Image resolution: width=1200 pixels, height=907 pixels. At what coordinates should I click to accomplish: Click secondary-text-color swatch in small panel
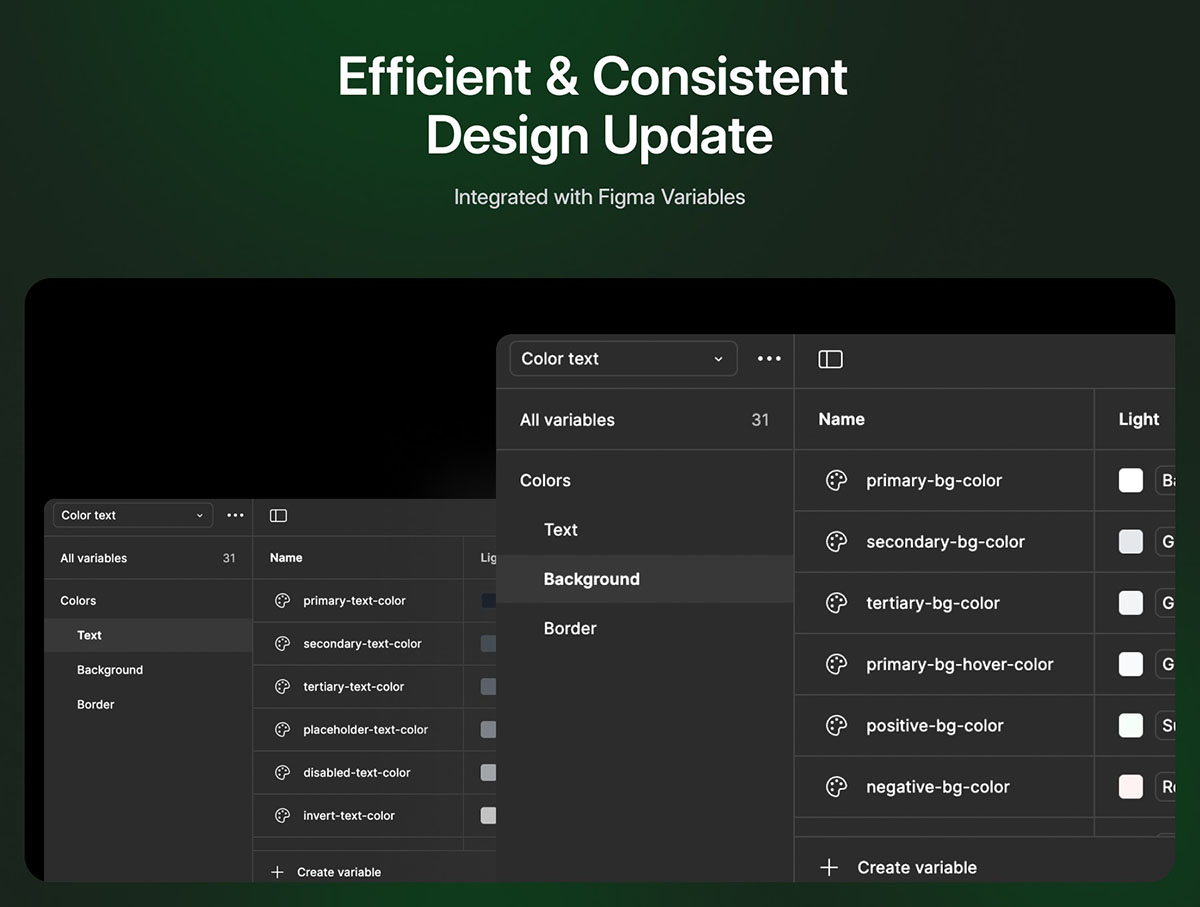[488, 644]
